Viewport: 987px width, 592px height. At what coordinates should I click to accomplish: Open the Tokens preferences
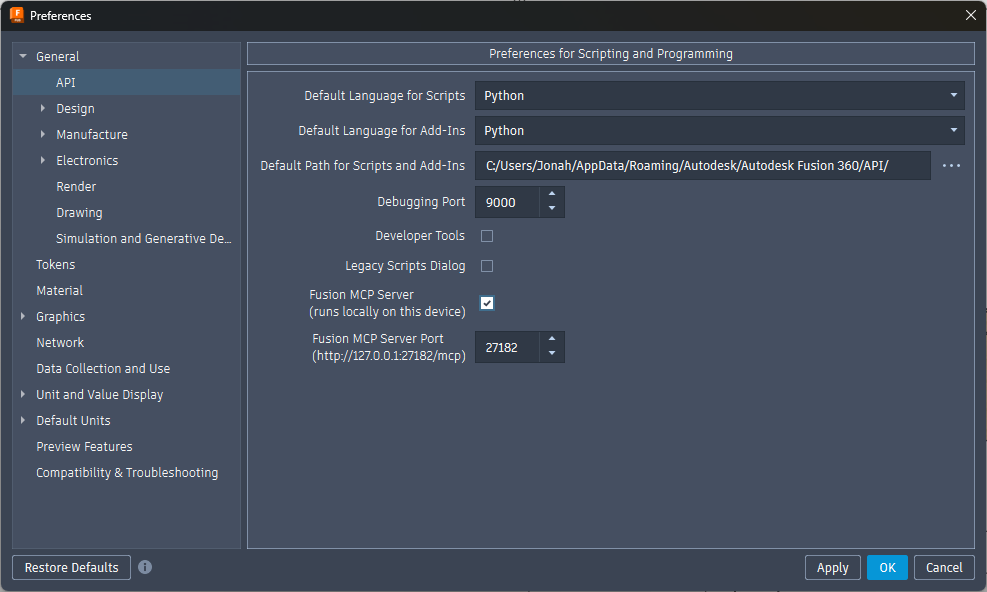(55, 265)
